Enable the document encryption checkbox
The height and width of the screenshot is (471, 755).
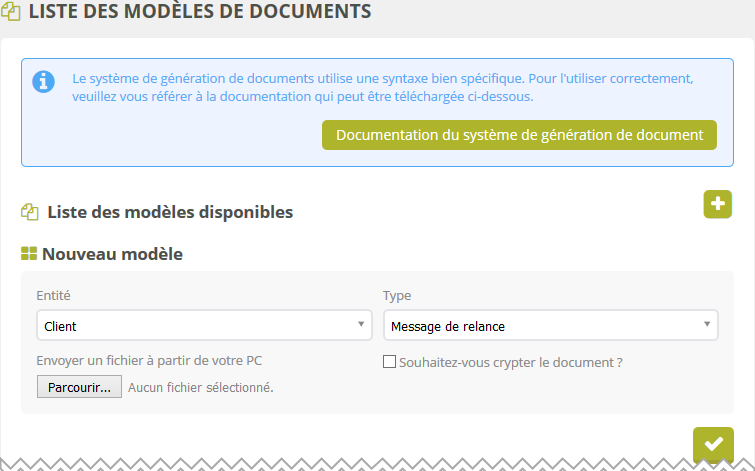(x=390, y=362)
